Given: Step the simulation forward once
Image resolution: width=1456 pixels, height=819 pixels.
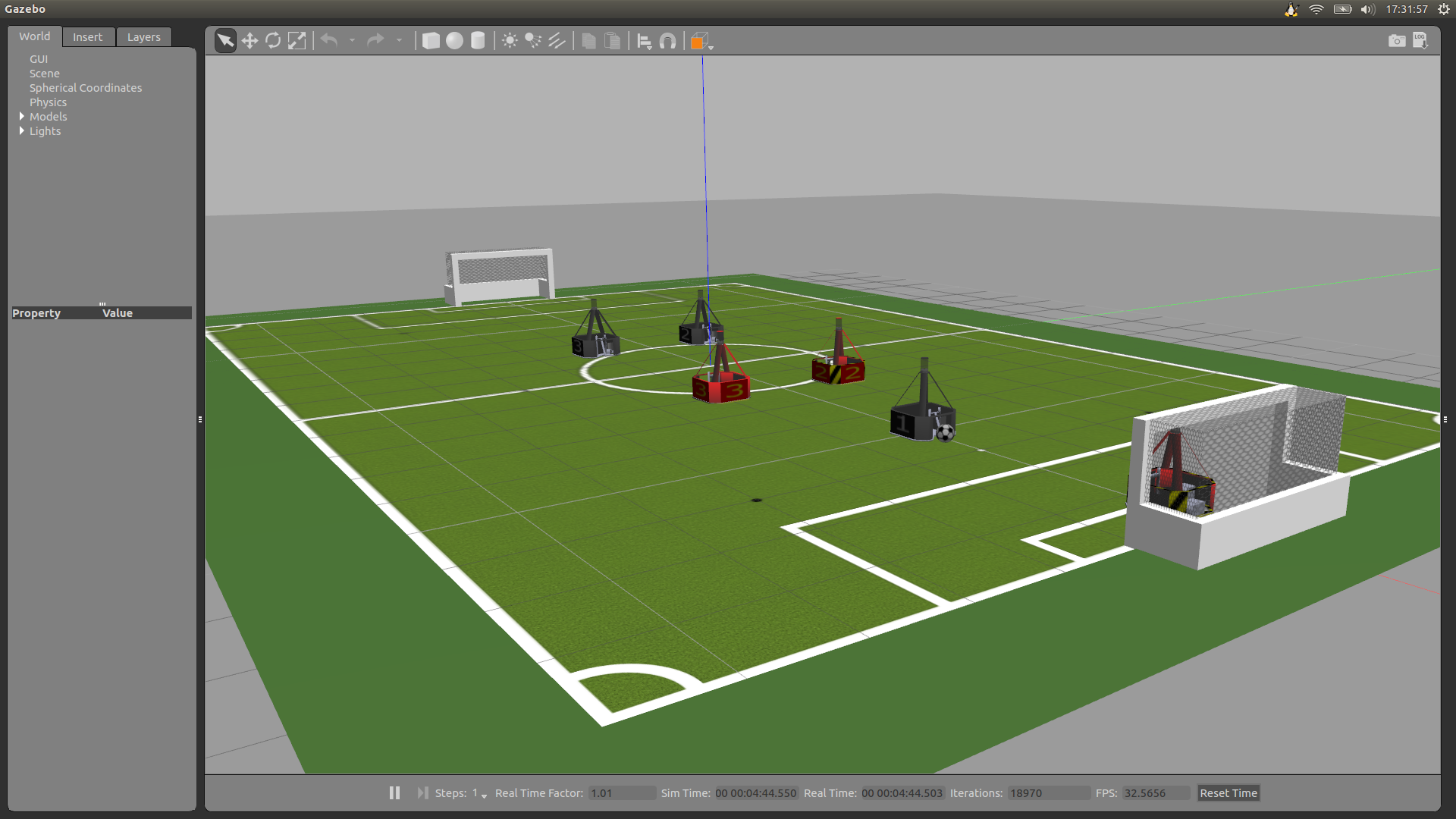Looking at the screenshot, I should pos(422,792).
